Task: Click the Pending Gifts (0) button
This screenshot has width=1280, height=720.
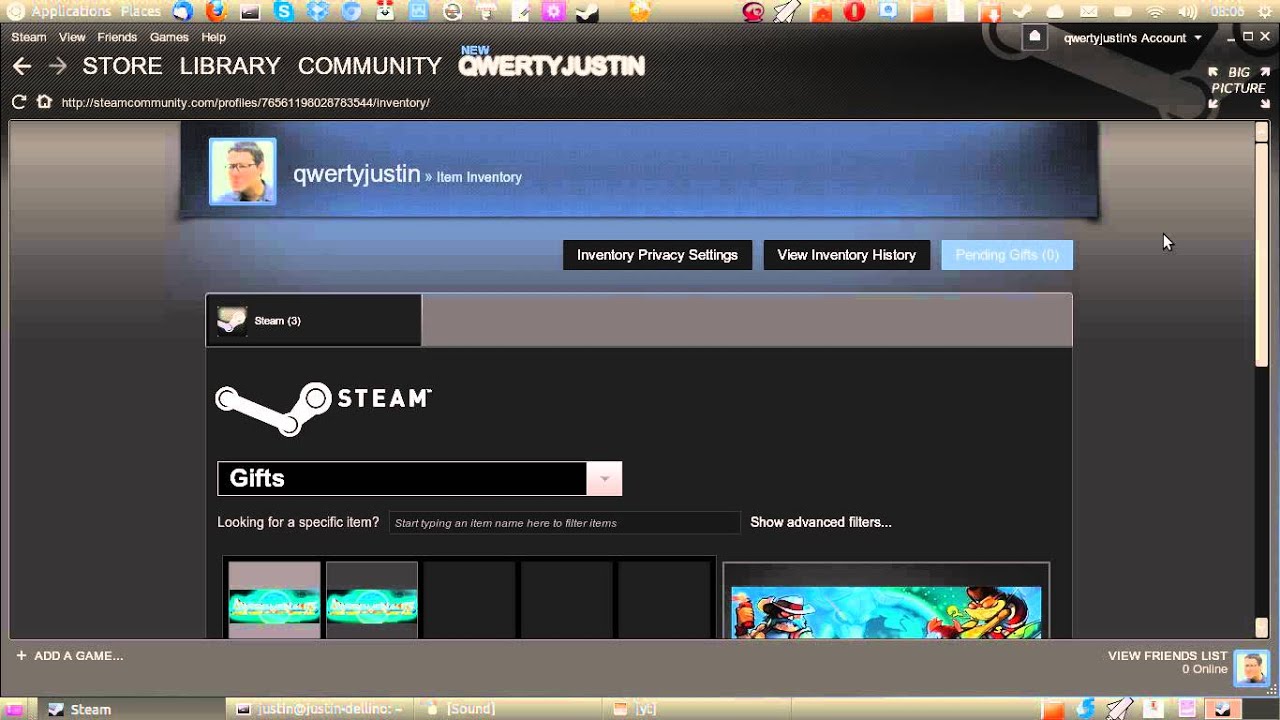Action: click(1007, 255)
